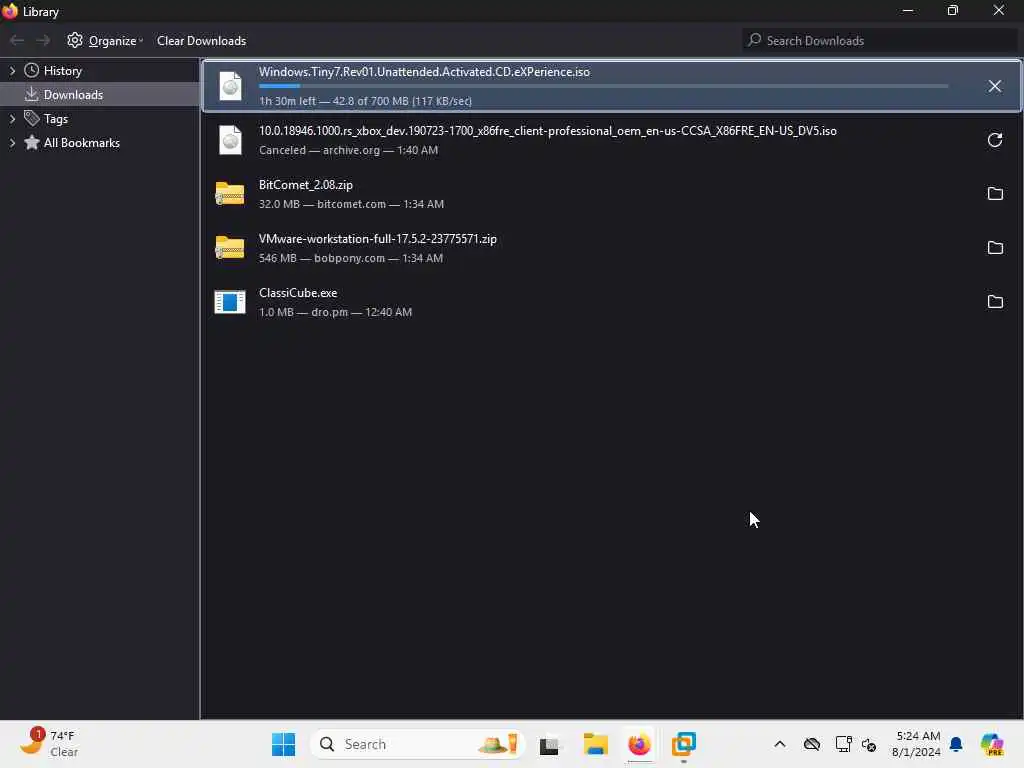
Task: Select the VMware-workstation-full zip file name
Action: (377, 239)
